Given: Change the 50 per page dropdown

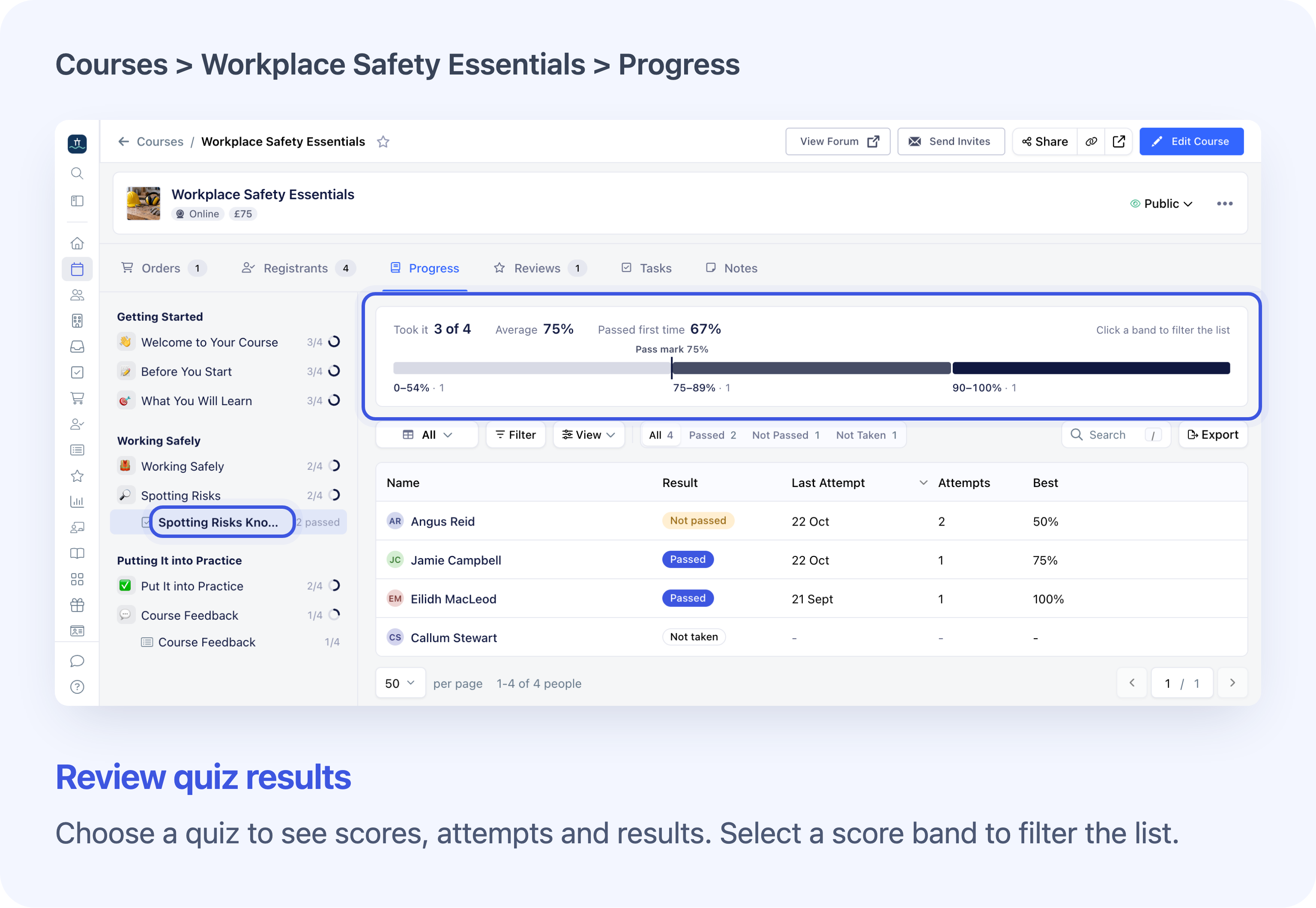Looking at the screenshot, I should pyautogui.click(x=400, y=683).
